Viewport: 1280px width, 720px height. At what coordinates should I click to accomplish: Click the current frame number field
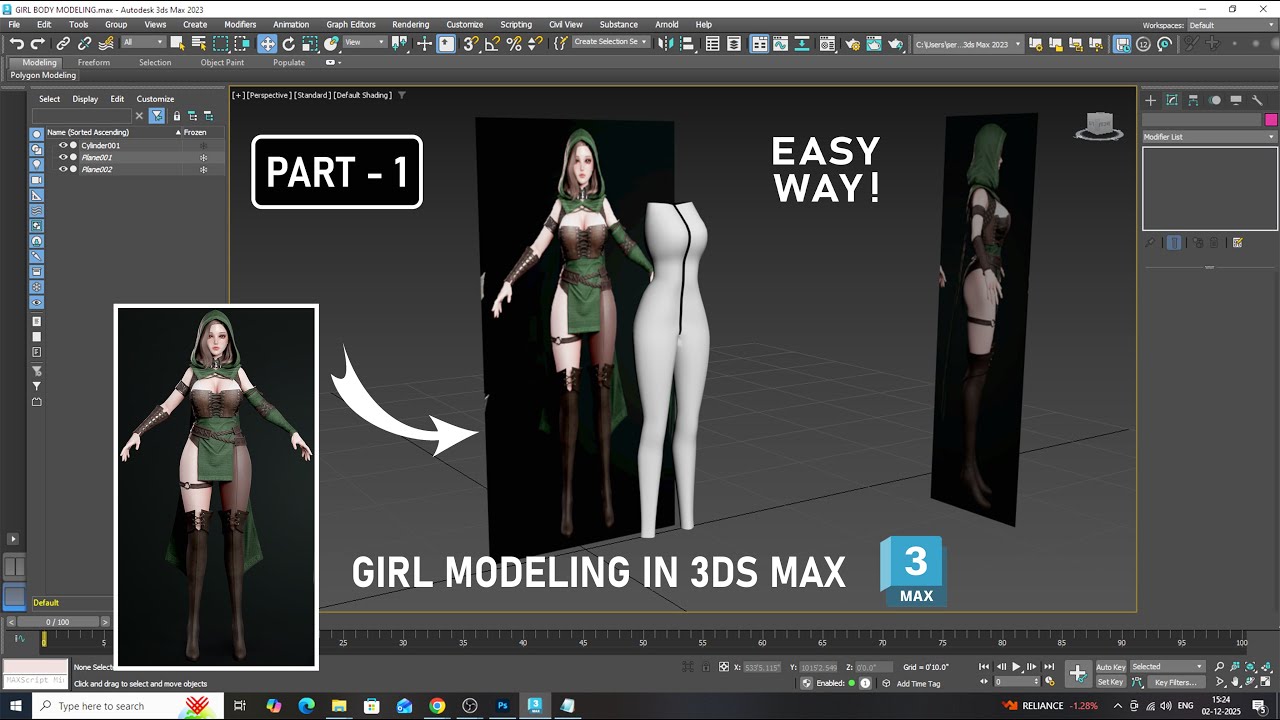point(1017,682)
